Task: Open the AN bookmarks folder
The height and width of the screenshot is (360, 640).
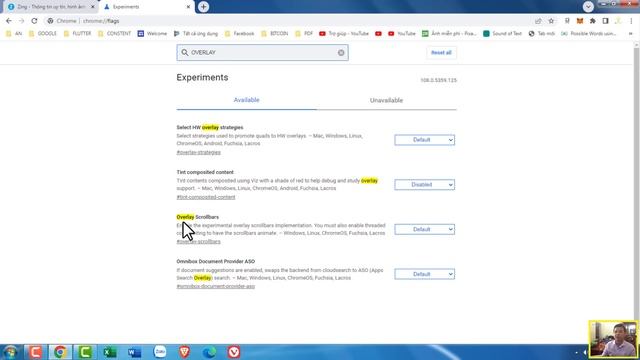Action: click(x=14, y=33)
